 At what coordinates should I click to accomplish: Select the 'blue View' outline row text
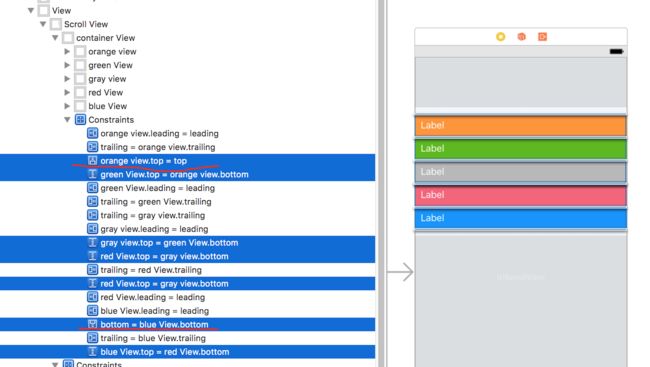(x=107, y=106)
